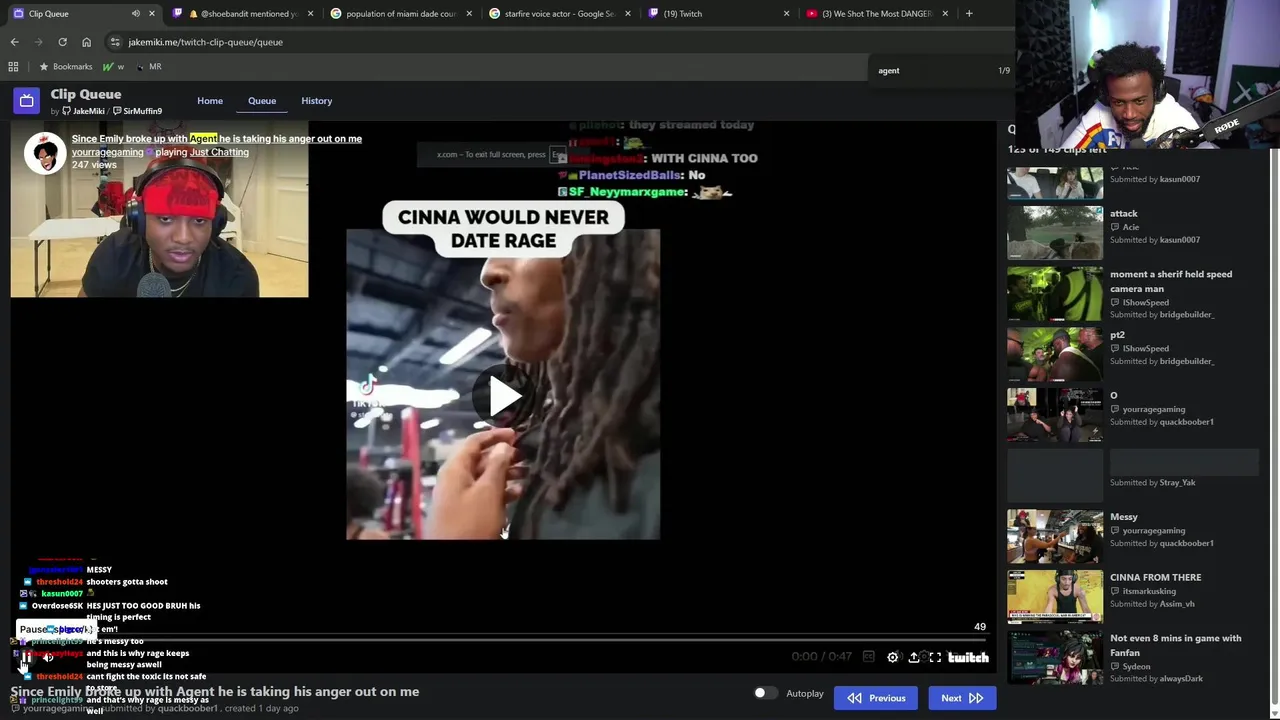Toggle Autoplay switch

click(x=765, y=693)
